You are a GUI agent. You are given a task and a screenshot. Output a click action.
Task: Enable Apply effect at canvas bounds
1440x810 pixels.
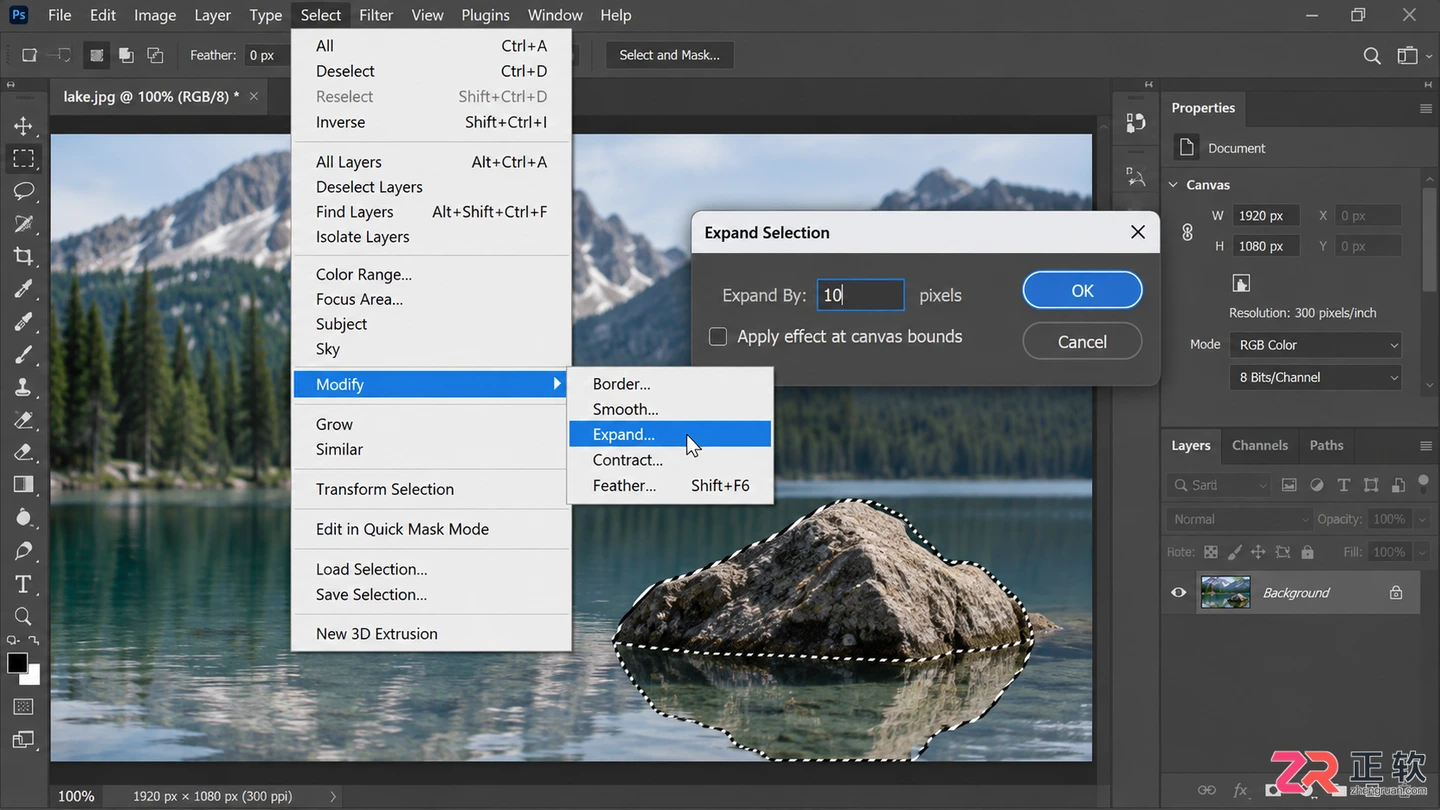[x=718, y=337]
